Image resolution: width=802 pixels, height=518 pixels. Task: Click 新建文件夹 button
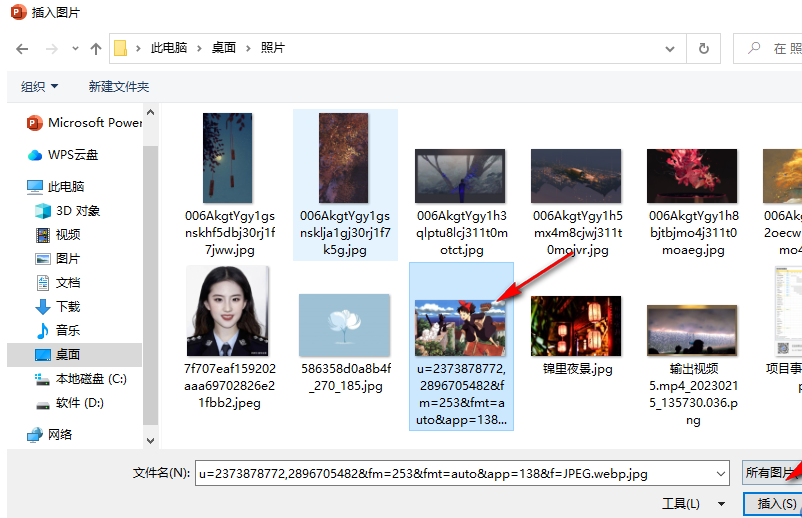click(119, 86)
